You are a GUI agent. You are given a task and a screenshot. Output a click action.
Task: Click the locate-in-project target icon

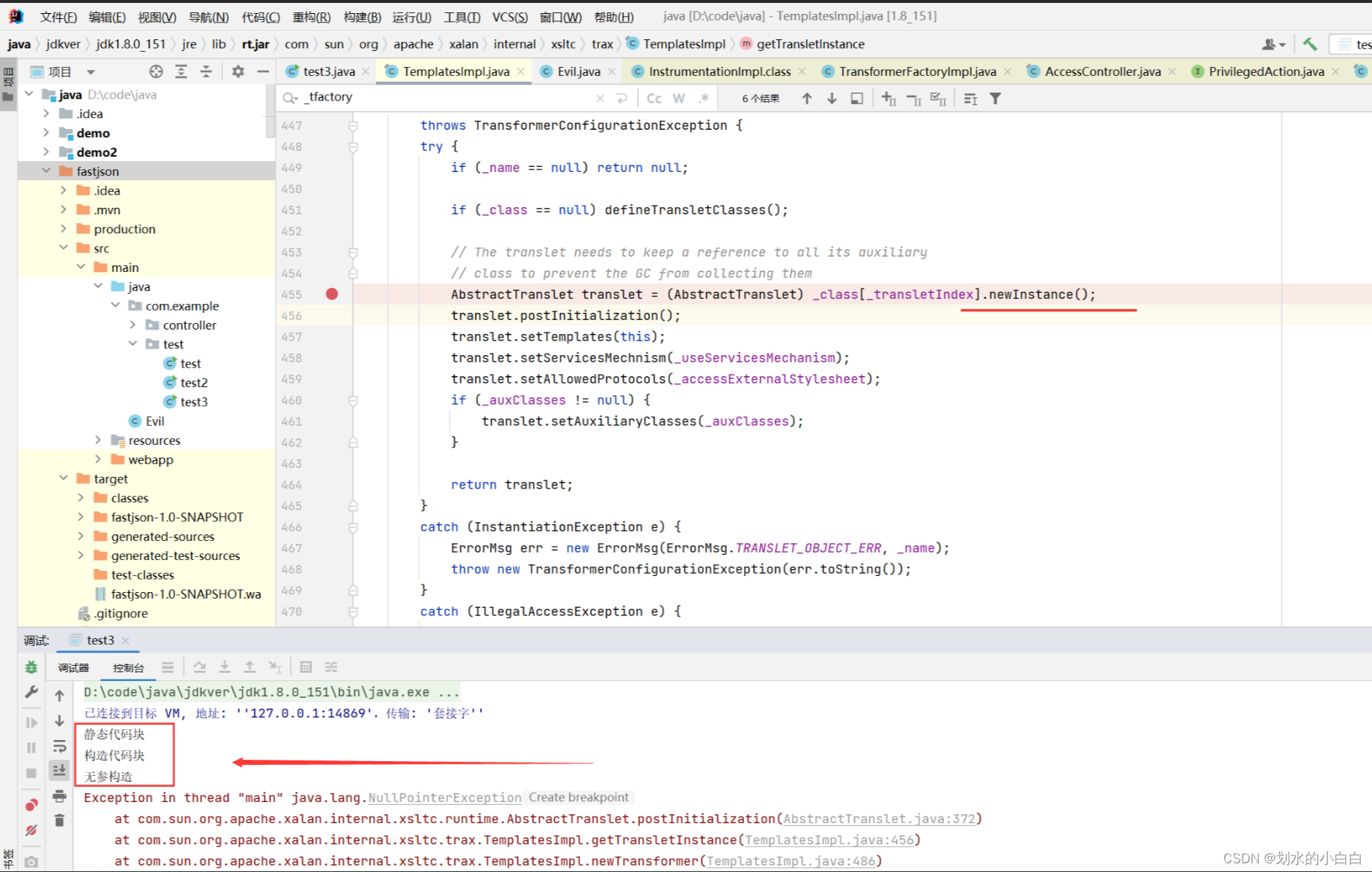[156, 71]
